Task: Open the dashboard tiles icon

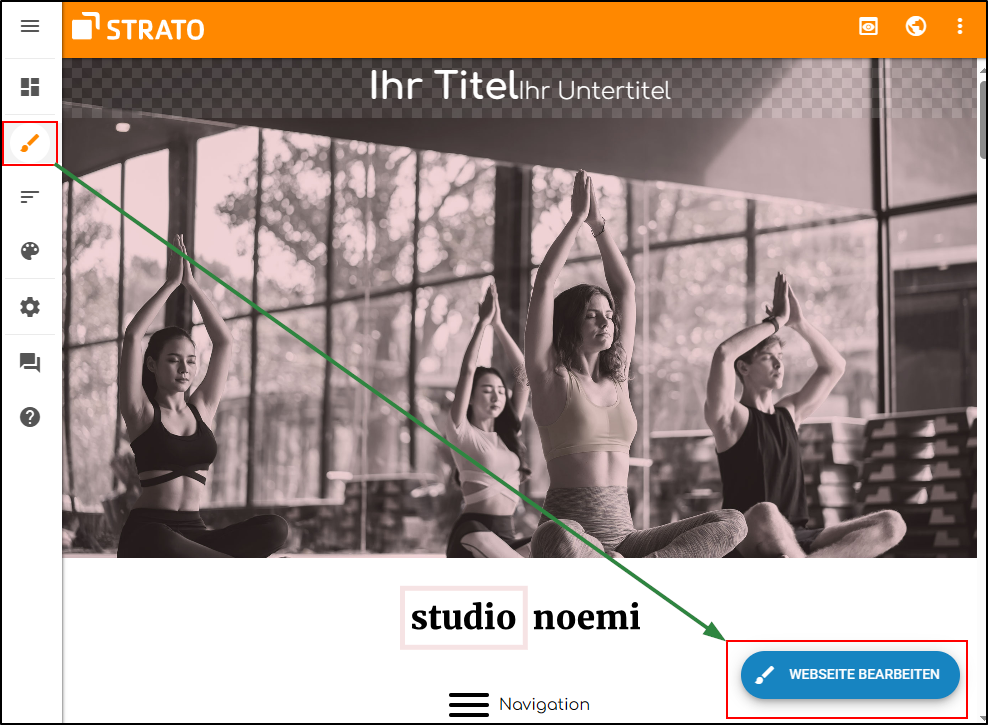Action: [x=30, y=87]
